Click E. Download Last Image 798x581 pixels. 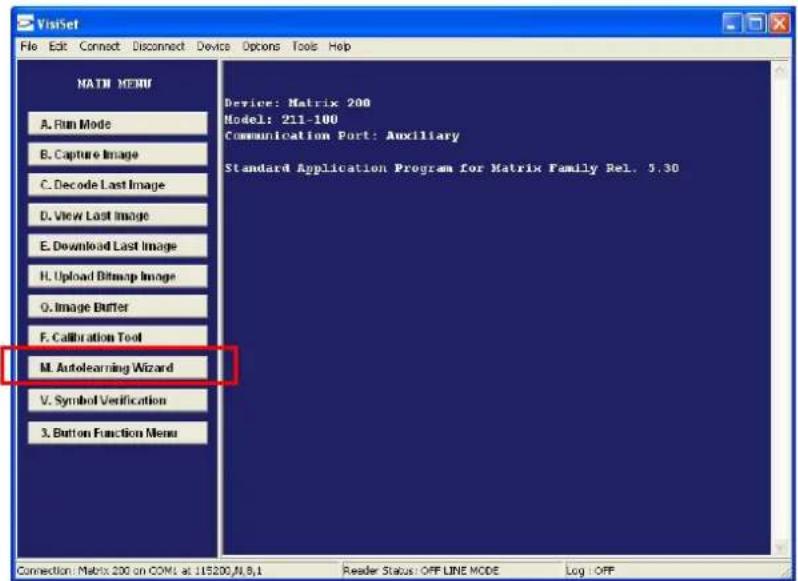(118, 246)
